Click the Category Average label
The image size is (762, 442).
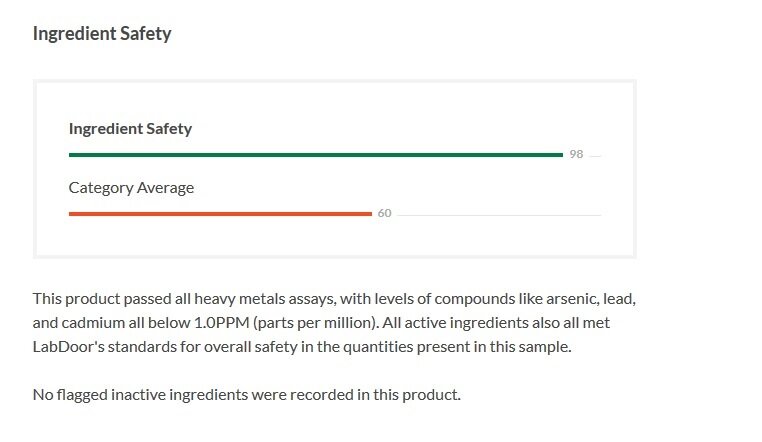coord(131,187)
